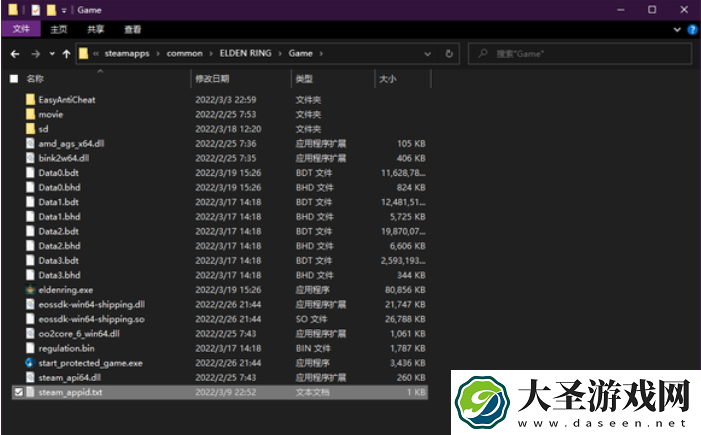Expand chevron after common breadcrumb

[211, 54]
